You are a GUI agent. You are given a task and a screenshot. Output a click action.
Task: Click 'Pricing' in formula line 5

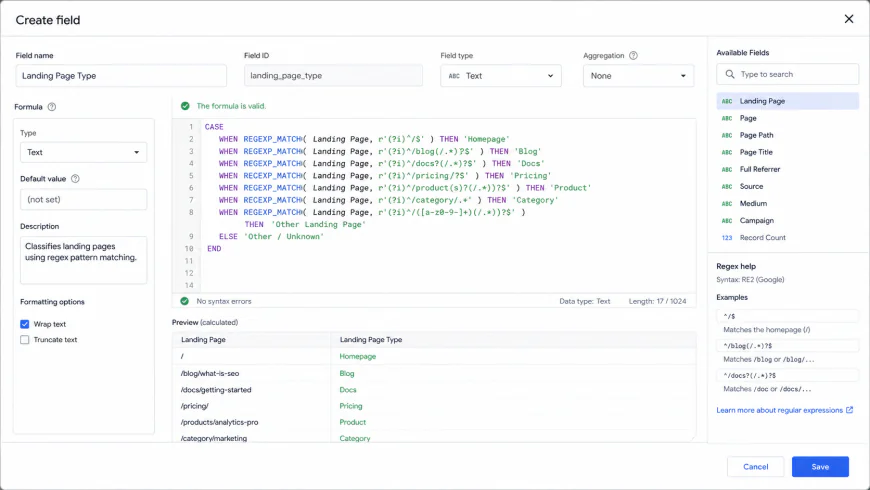[530, 176]
